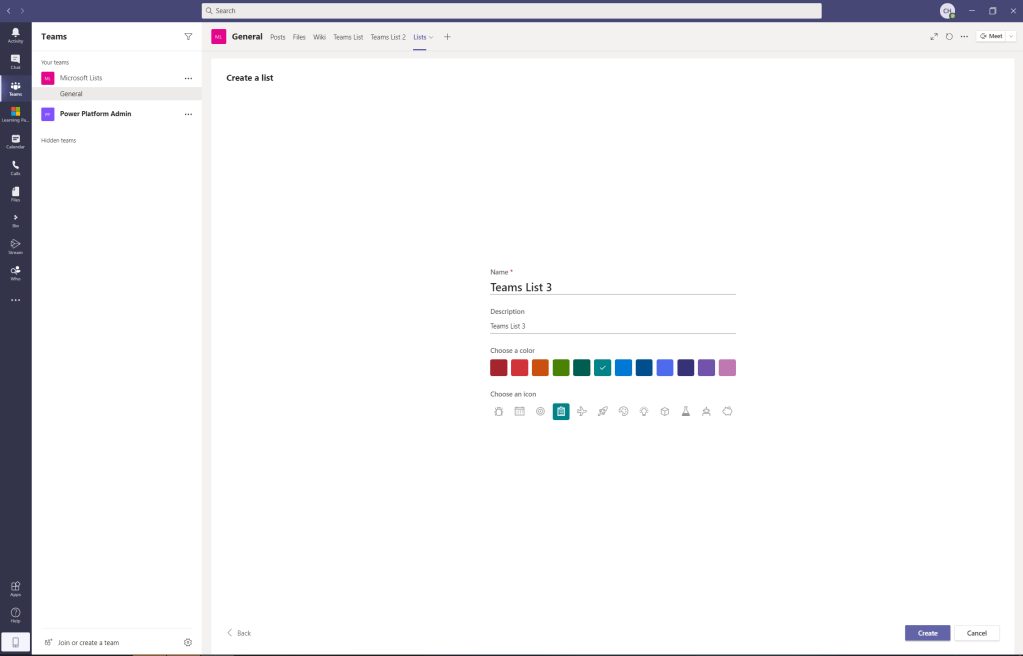Click the Create button
This screenshot has width=1023, height=656.
click(927, 633)
